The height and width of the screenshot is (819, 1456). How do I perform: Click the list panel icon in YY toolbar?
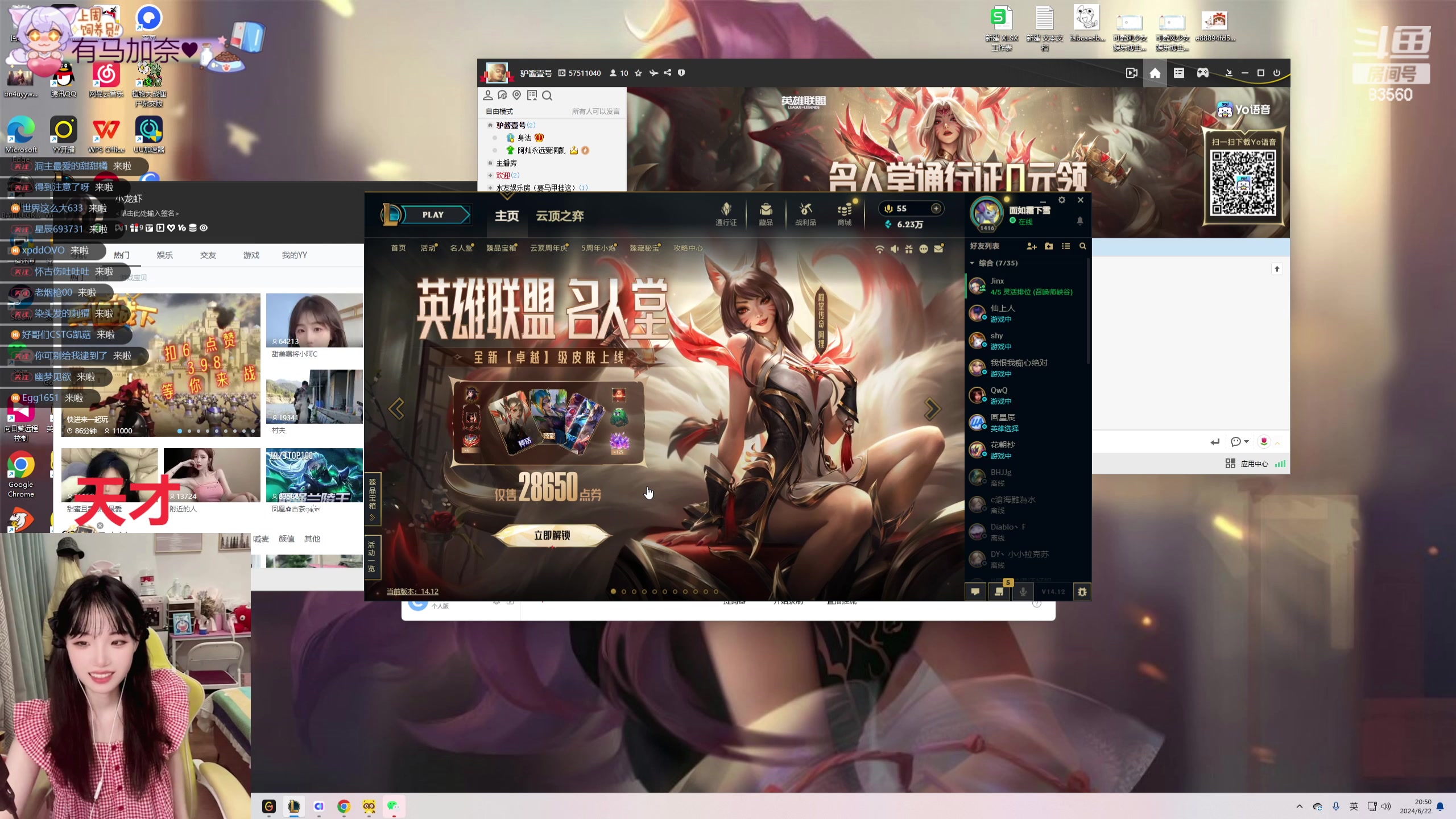(x=1179, y=73)
